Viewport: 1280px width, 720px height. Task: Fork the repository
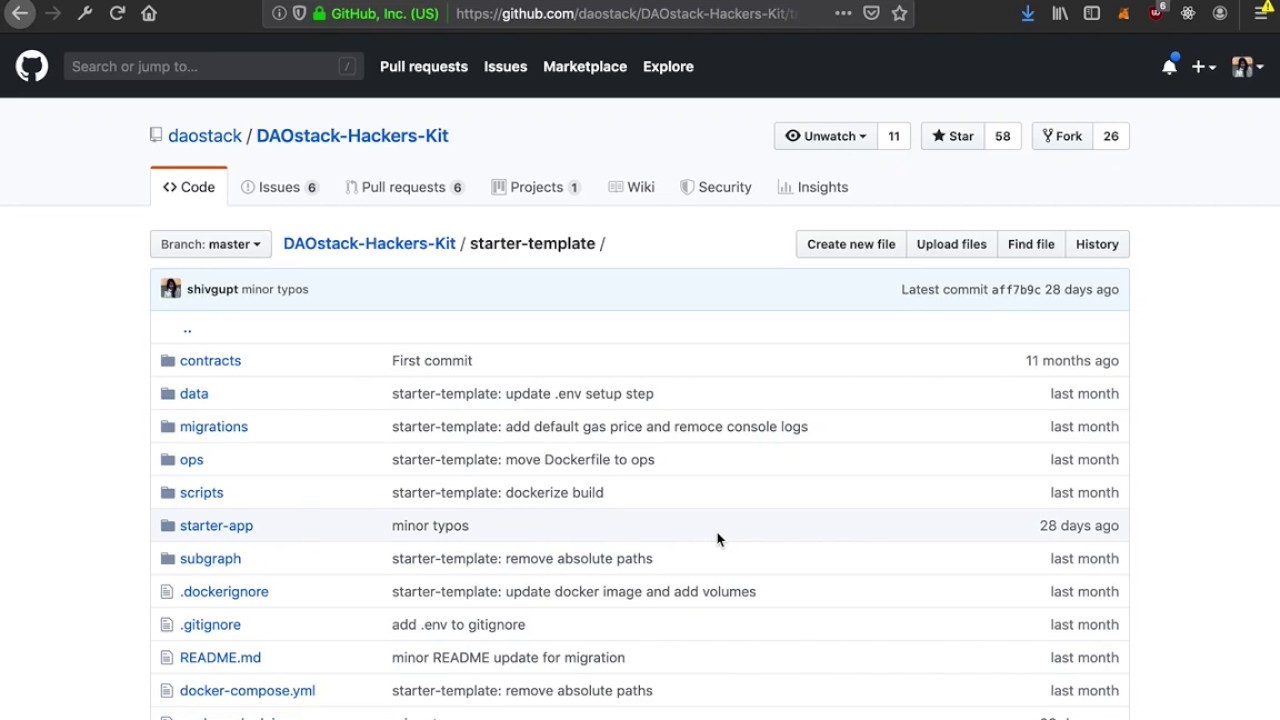[x=1062, y=136]
